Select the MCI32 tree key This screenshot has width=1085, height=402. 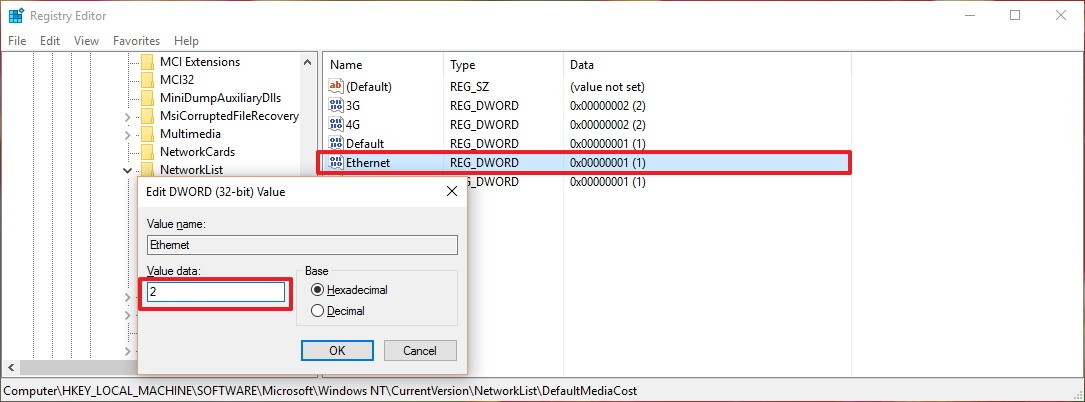coord(177,80)
